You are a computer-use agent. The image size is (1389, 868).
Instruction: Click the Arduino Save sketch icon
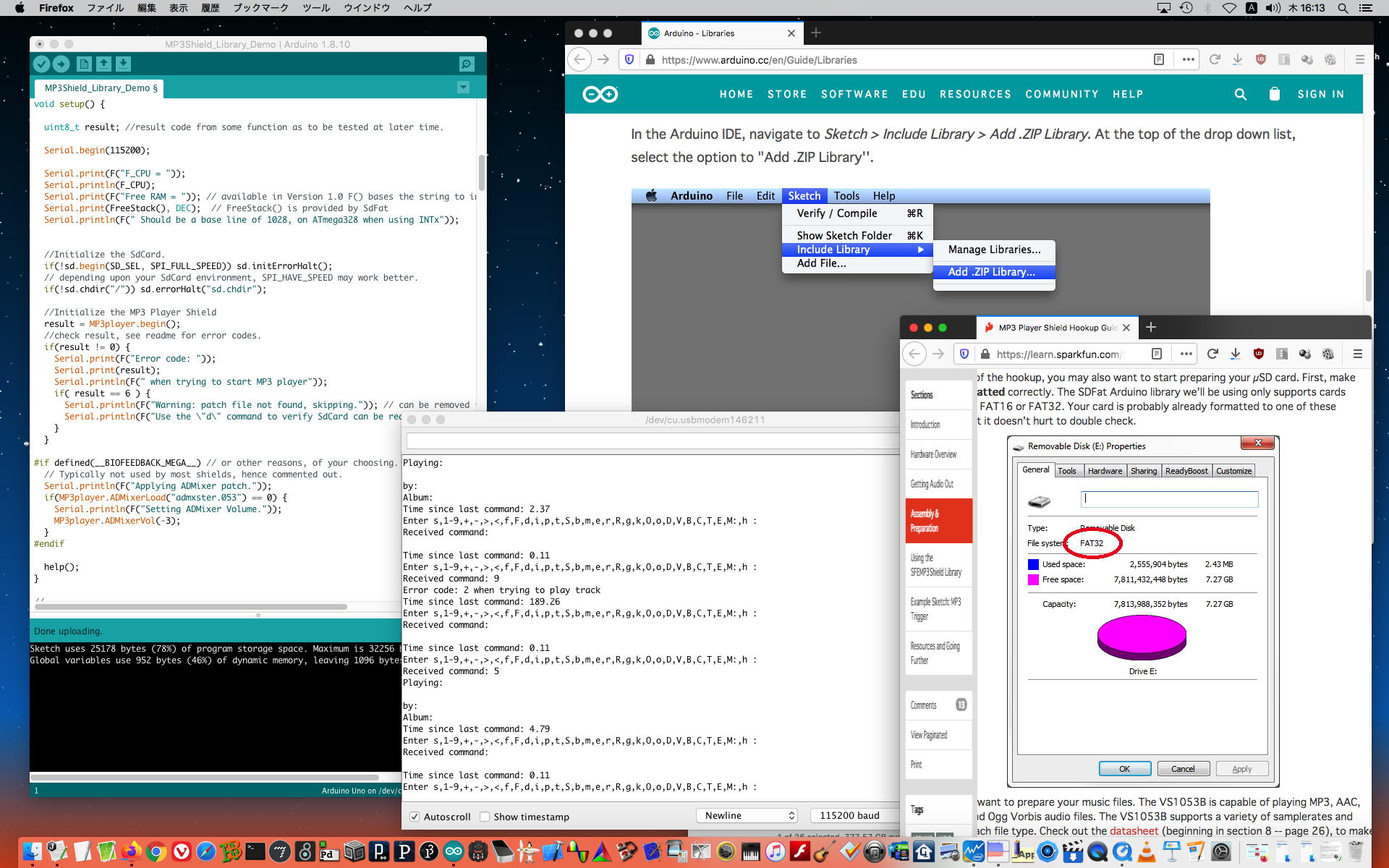(x=123, y=64)
